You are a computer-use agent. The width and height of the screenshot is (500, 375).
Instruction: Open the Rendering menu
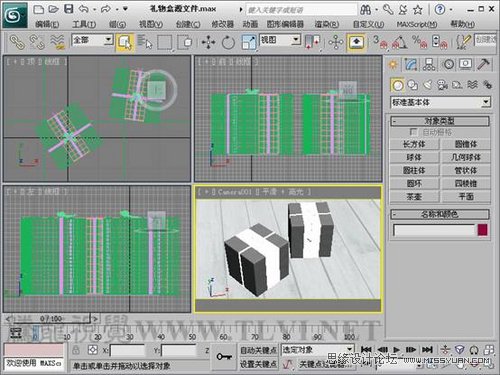(327, 24)
